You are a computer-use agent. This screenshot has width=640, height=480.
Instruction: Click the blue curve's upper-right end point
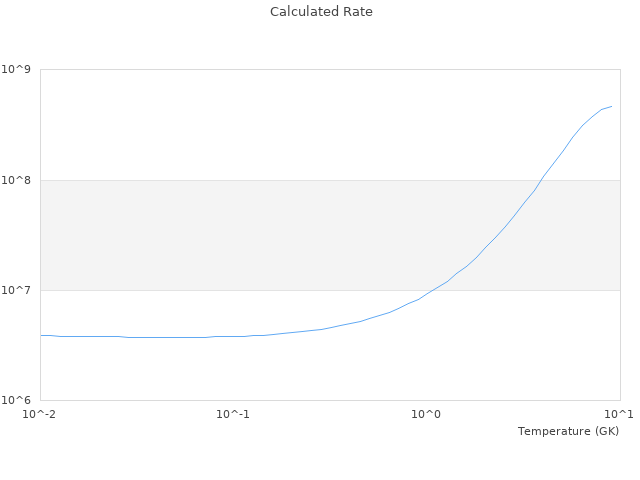(x=611, y=106)
